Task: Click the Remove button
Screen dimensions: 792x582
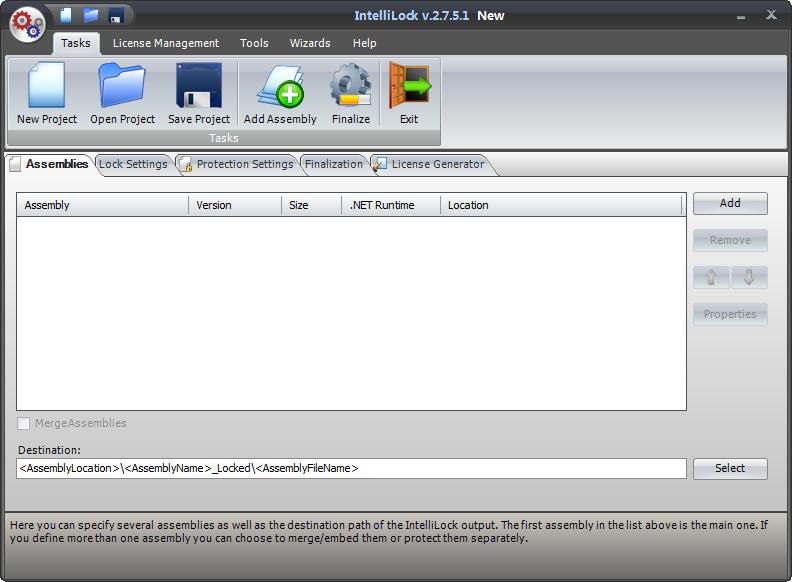Action: (730, 240)
